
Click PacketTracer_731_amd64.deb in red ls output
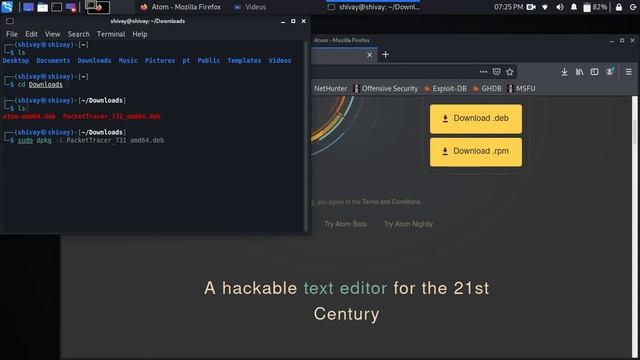click(111, 116)
